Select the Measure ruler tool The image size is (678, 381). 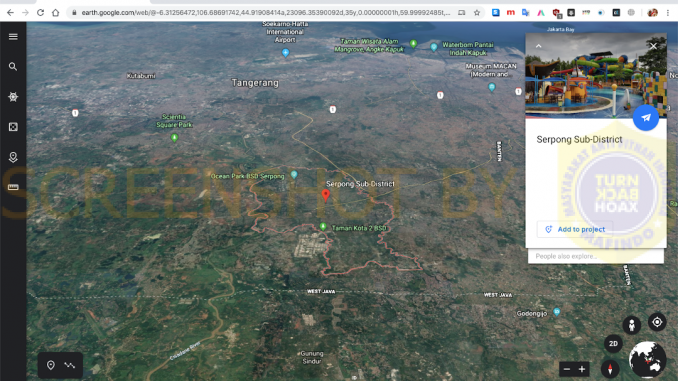pos(13,187)
